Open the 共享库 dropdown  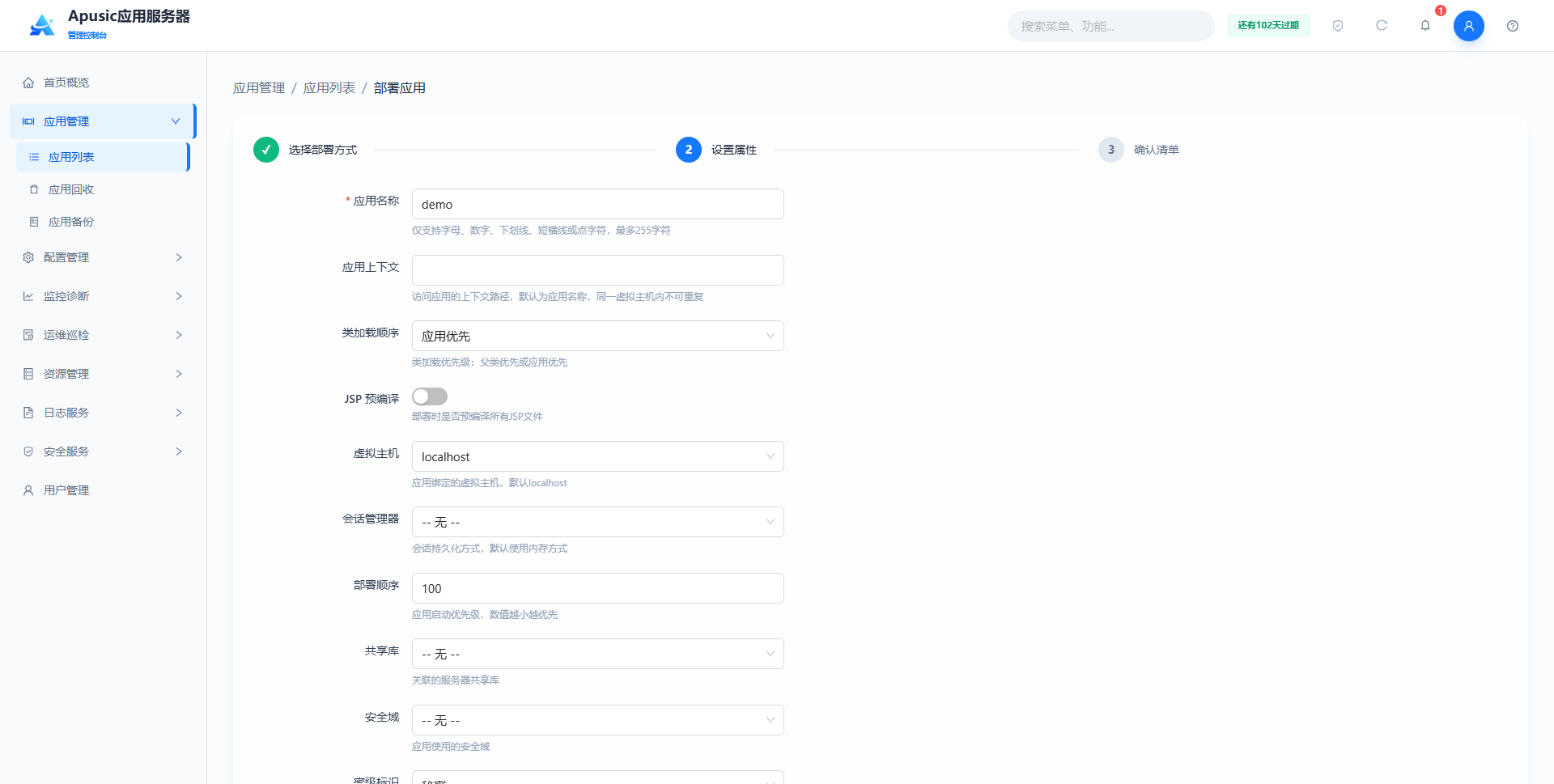(598, 654)
